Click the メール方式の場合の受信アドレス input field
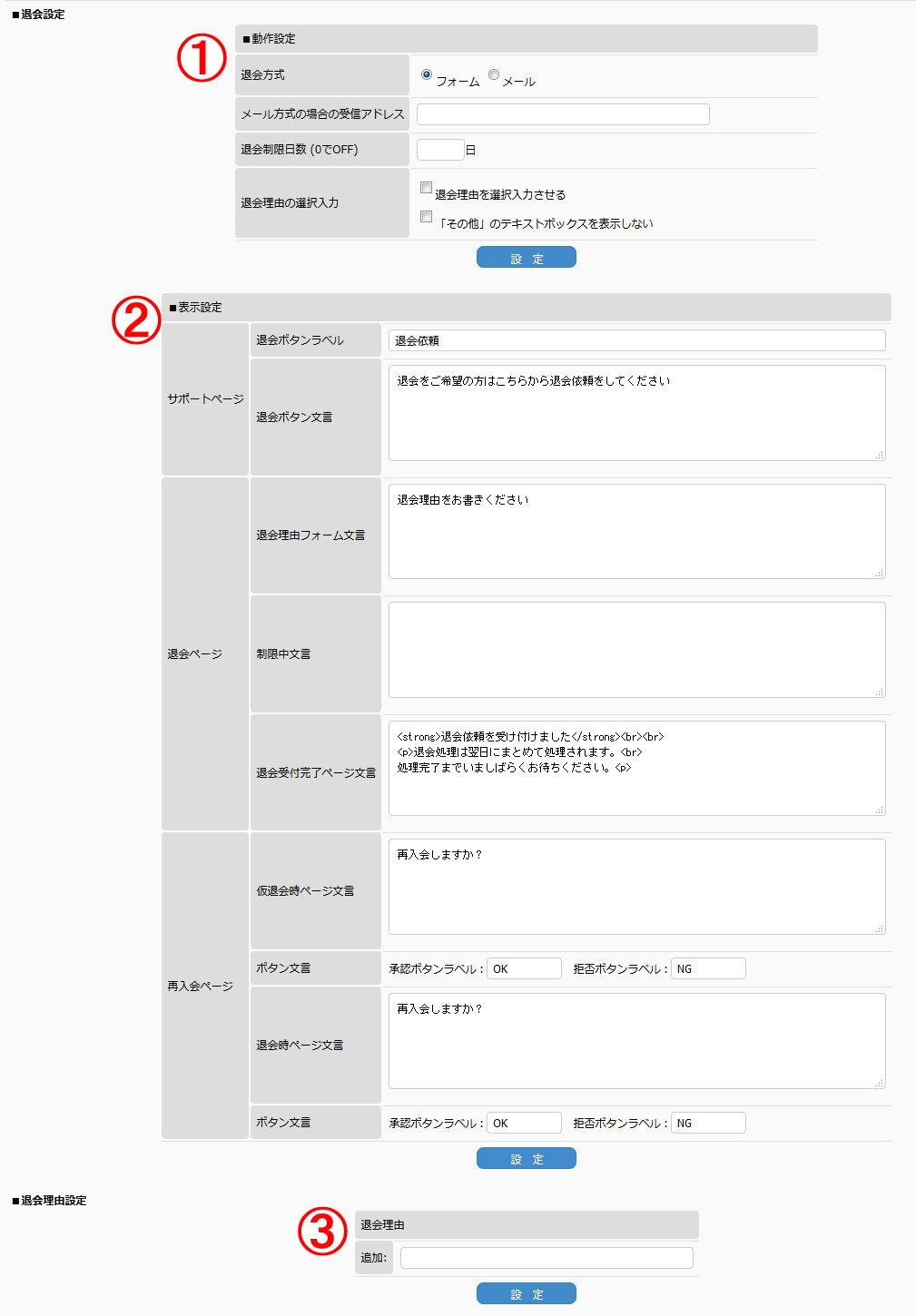Screen dimensions: 916x1316 click(563, 114)
